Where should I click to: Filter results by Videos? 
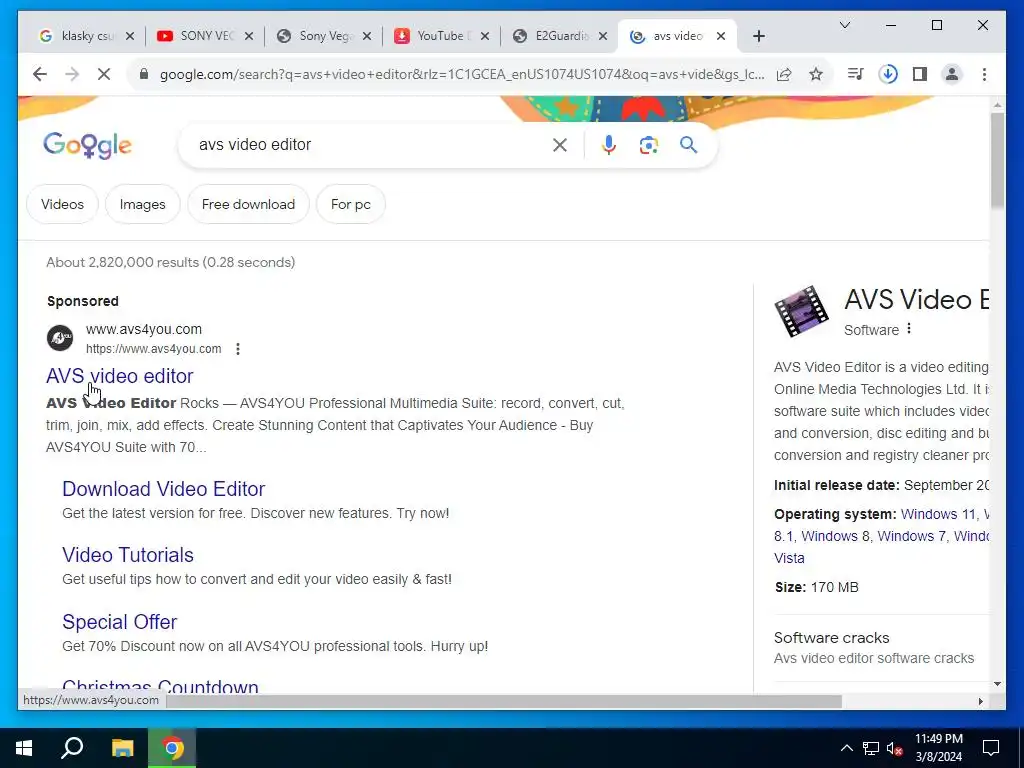[63, 204]
